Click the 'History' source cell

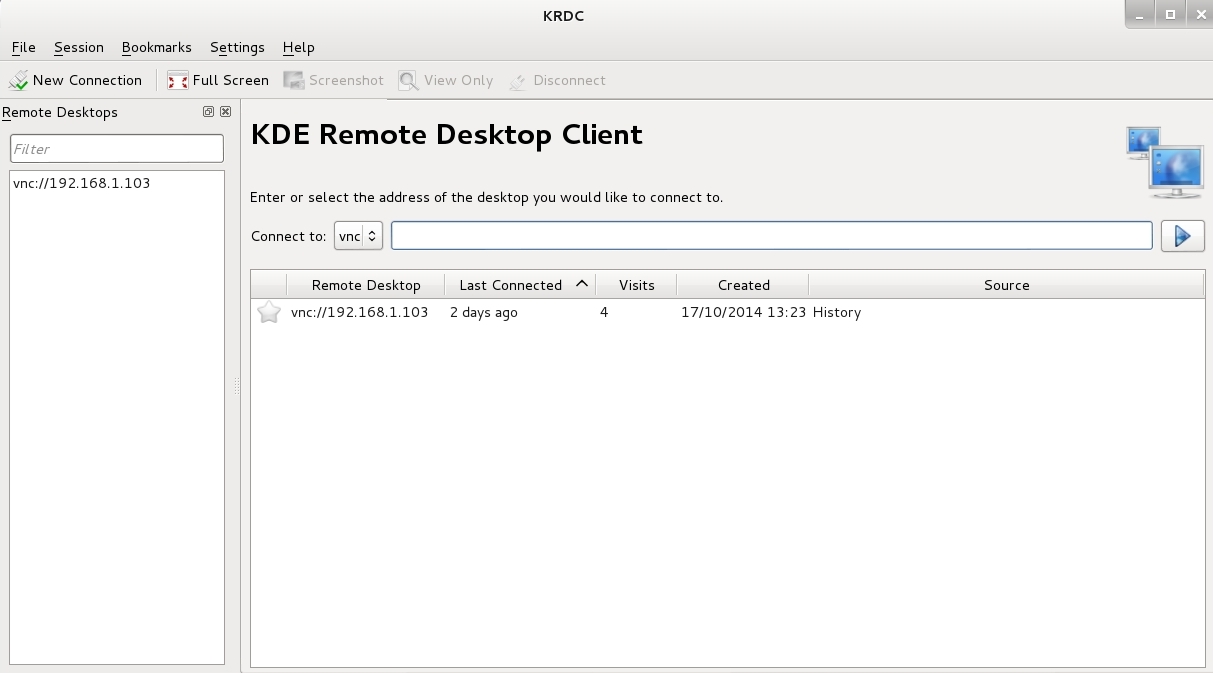pos(837,312)
